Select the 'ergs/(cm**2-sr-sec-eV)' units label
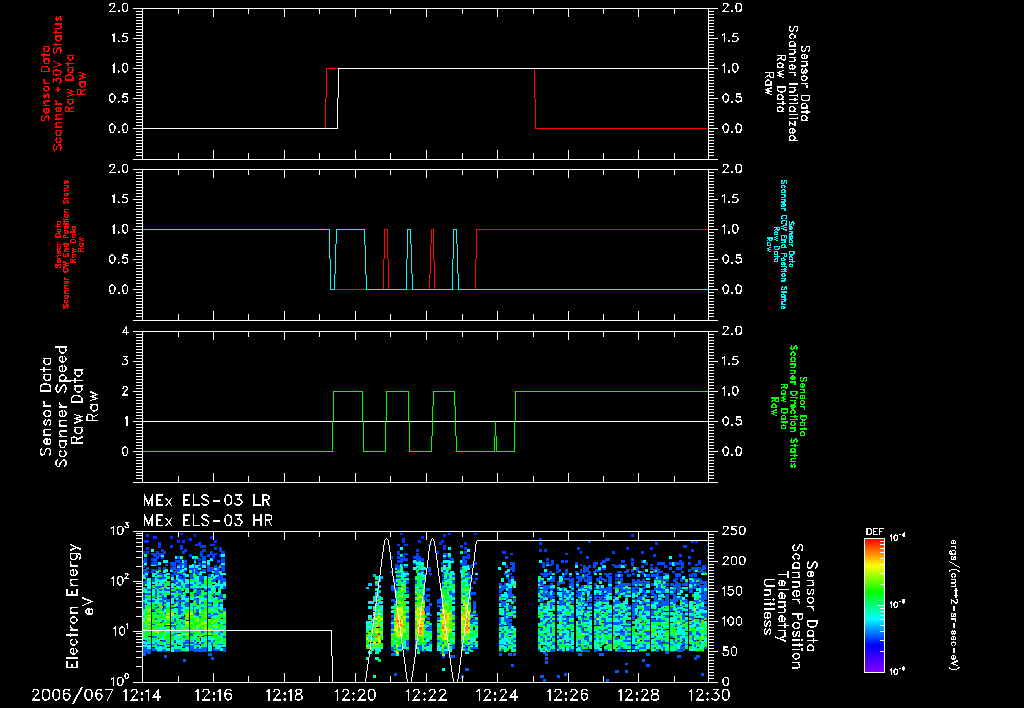This screenshot has height=708, width=1024. tap(953, 605)
